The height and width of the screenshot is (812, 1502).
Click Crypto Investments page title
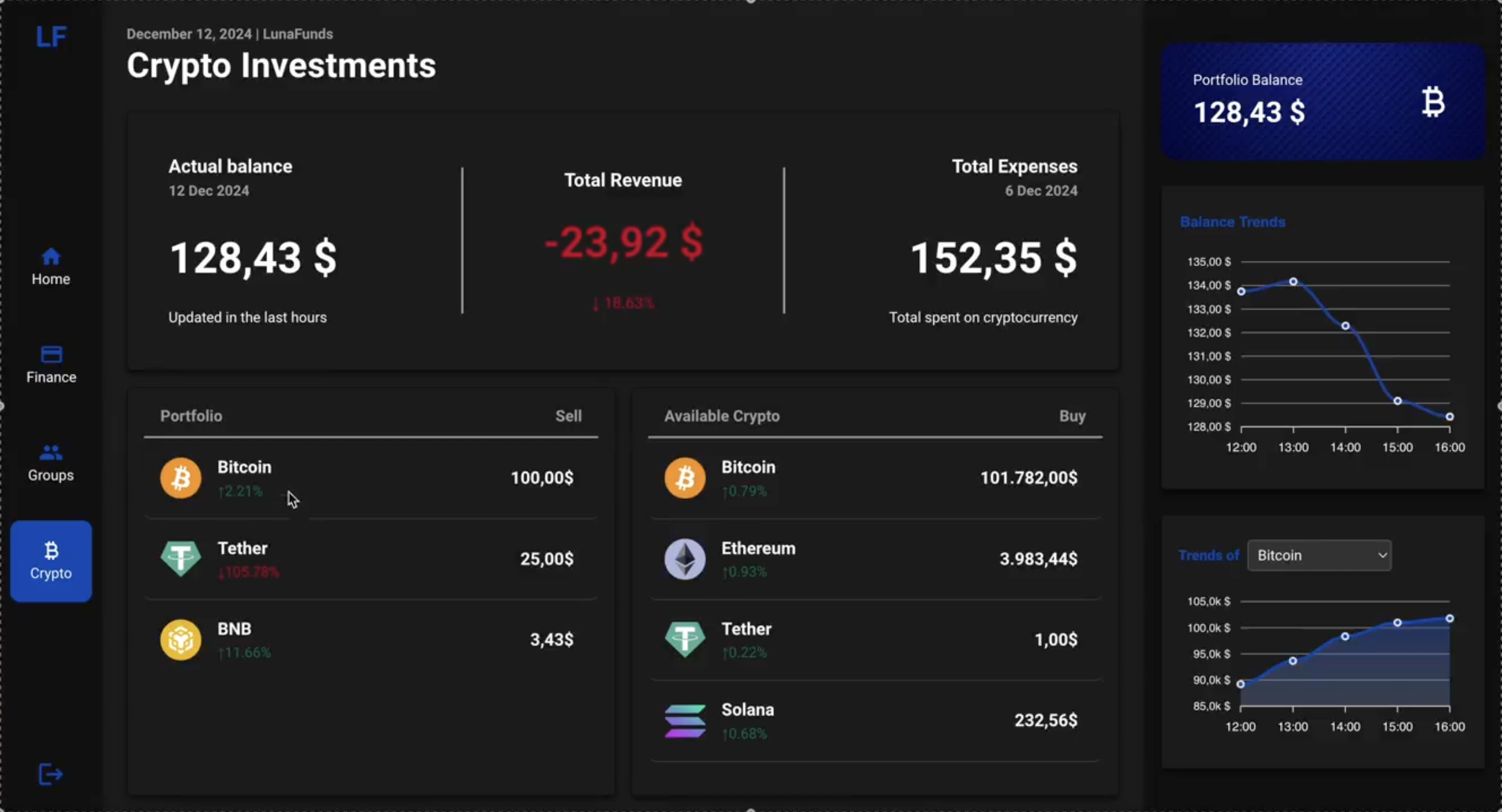click(x=281, y=65)
